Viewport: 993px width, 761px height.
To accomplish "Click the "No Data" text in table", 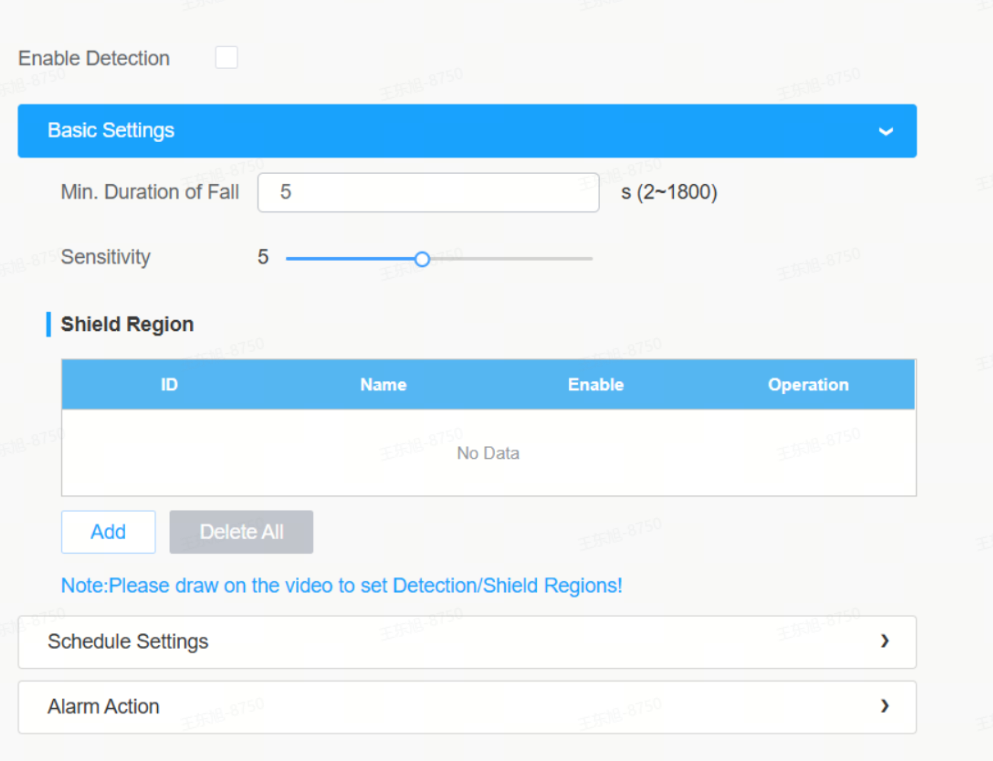I will [x=488, y=453].
